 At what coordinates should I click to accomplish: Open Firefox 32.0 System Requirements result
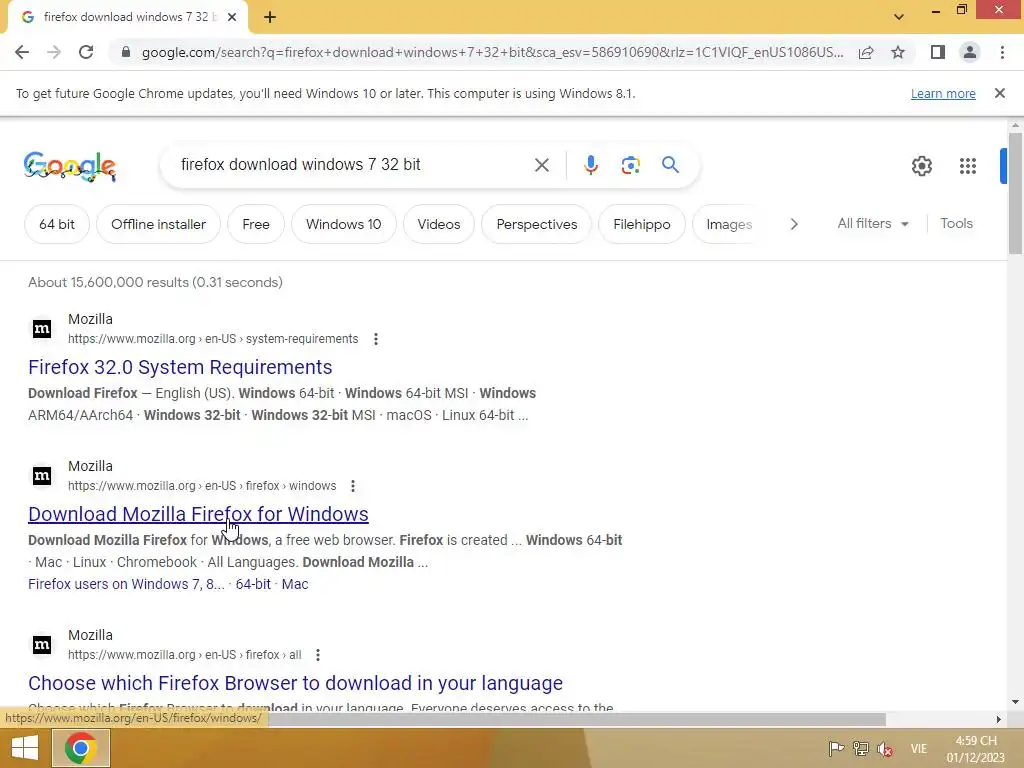point(180,367)
